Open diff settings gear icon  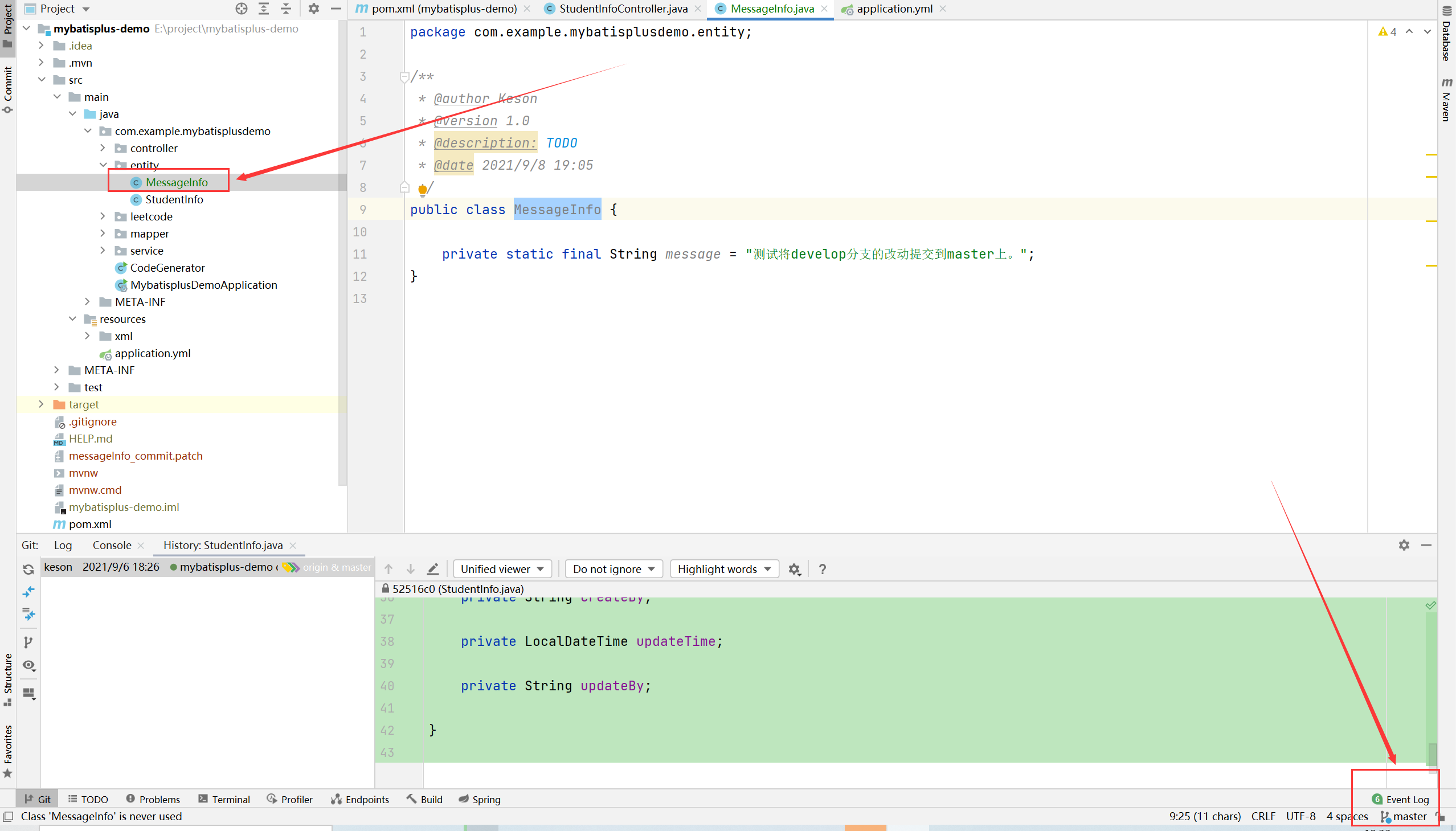click(795, 569)
